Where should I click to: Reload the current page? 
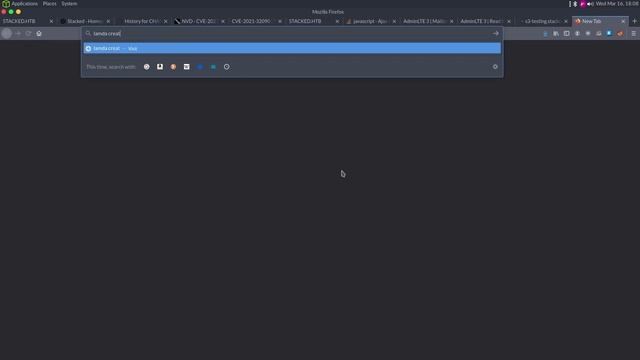[x=28, y=33]
